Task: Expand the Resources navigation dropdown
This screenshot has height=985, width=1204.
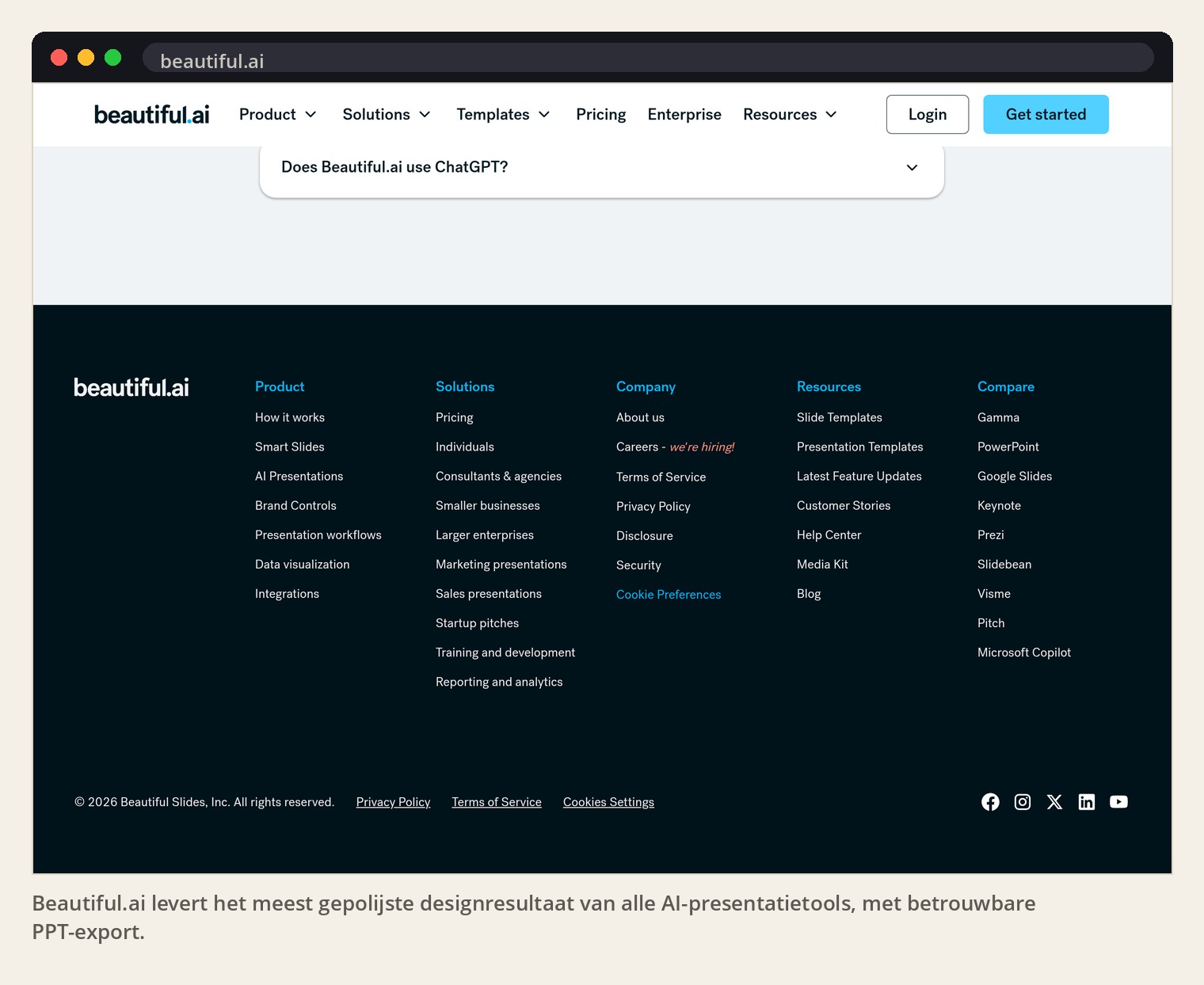Action: point(790,115)
